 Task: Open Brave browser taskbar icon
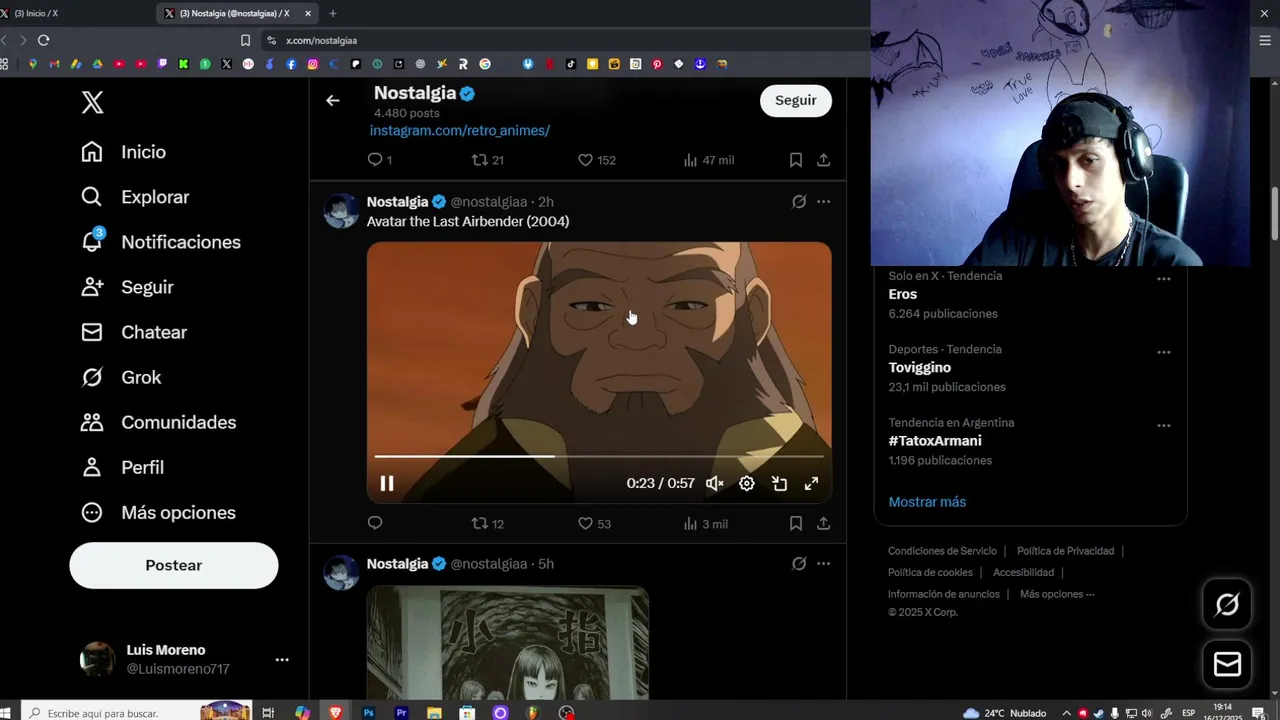[335, 713]
